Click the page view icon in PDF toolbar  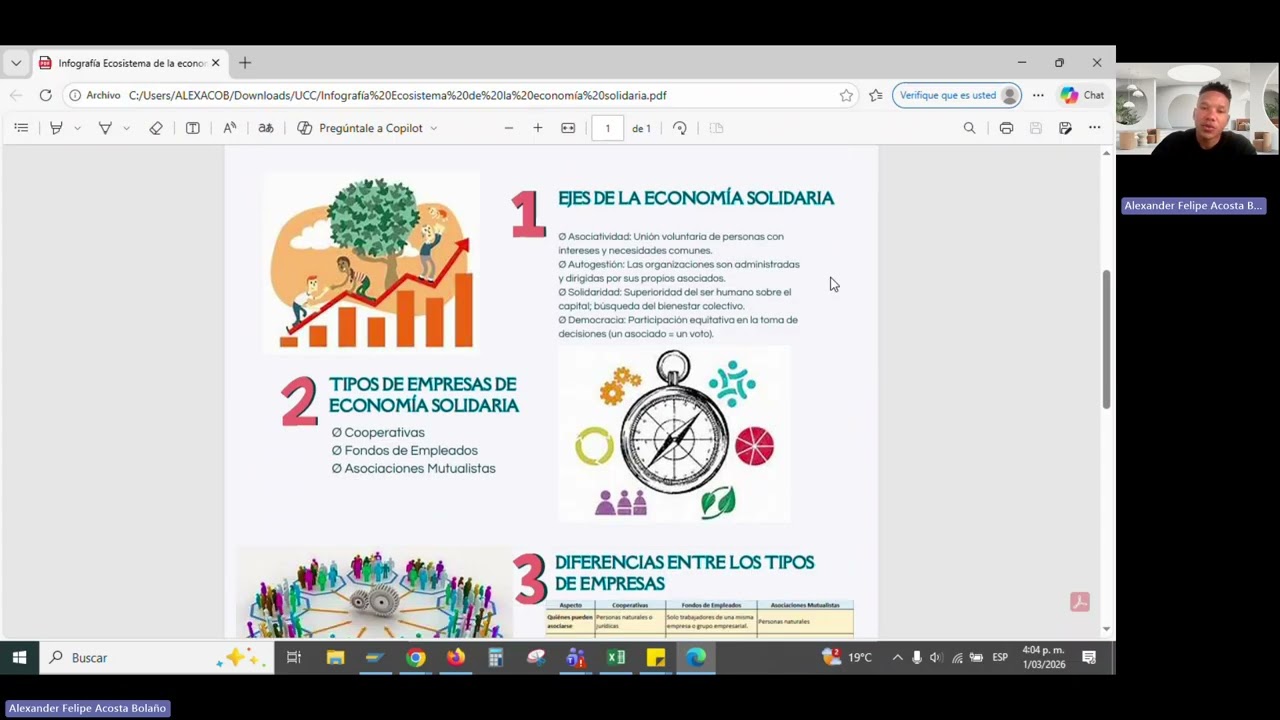[716, 128]
